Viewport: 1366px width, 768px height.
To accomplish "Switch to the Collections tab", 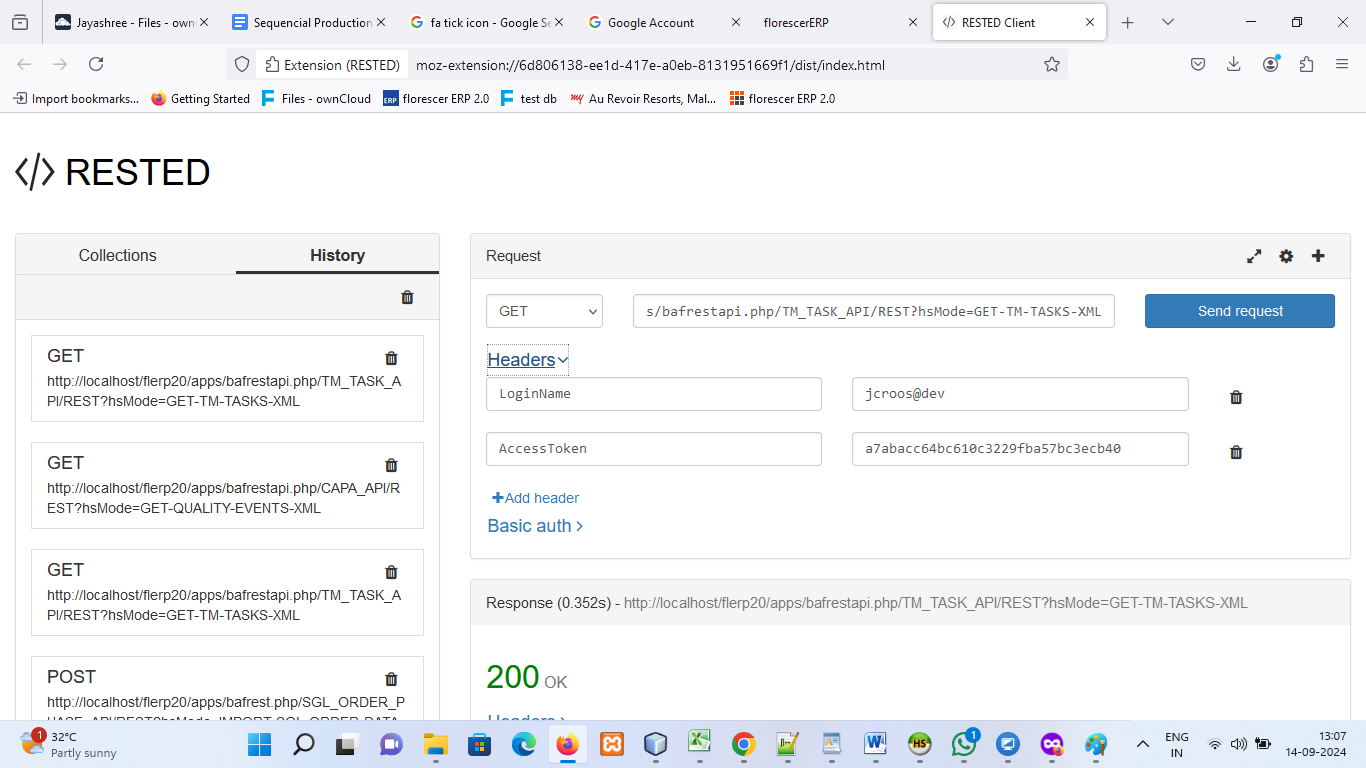I will (x=118, y=255).
